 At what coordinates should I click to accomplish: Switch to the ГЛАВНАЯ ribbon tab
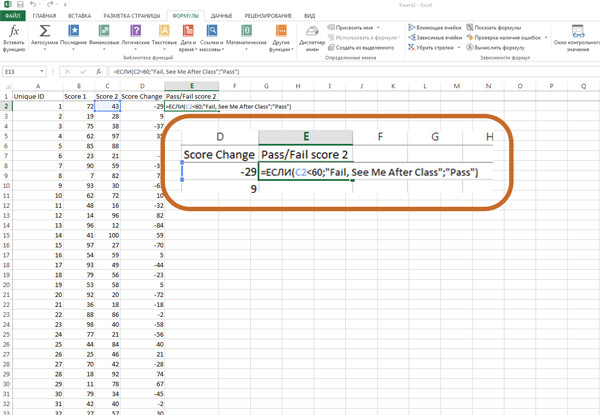click(x=44, y=16)
